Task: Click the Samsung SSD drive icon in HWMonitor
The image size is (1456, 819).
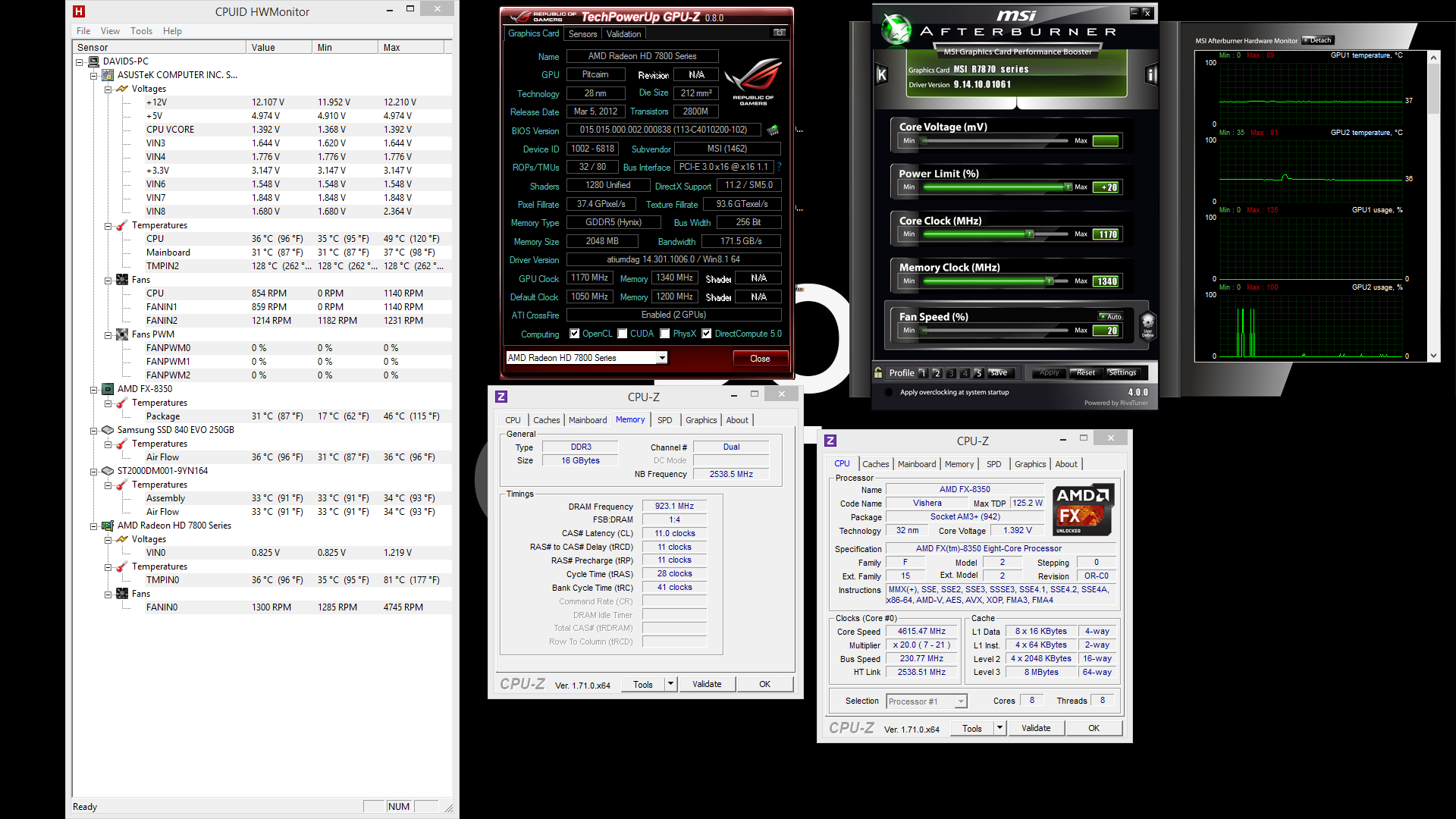Action: tap(108, 430)
